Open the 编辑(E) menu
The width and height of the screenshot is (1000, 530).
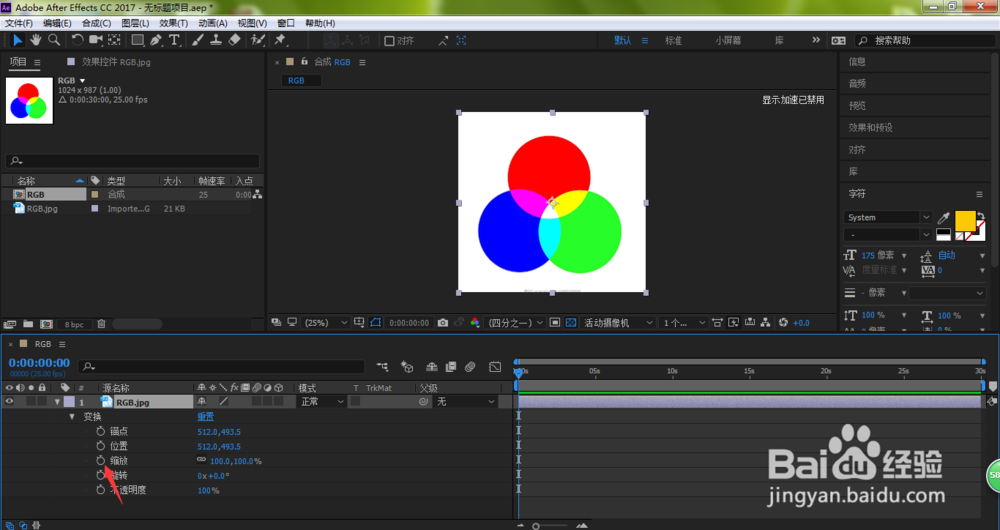(x=57, y=23)
